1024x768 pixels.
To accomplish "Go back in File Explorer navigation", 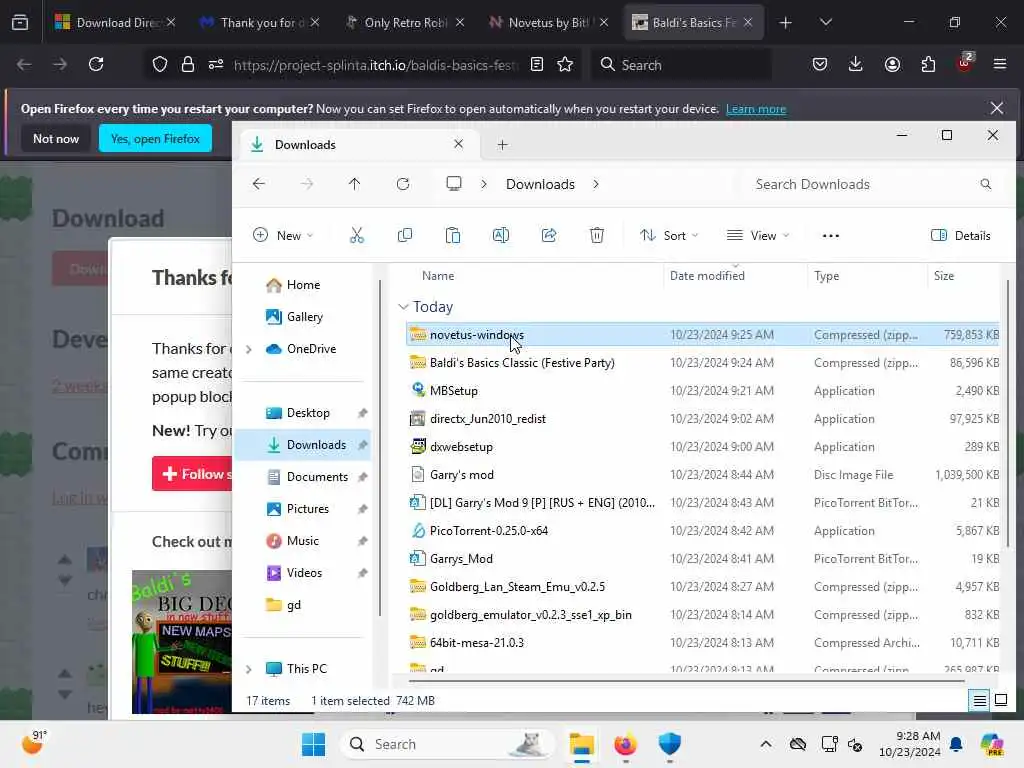I will click(259, 184).
